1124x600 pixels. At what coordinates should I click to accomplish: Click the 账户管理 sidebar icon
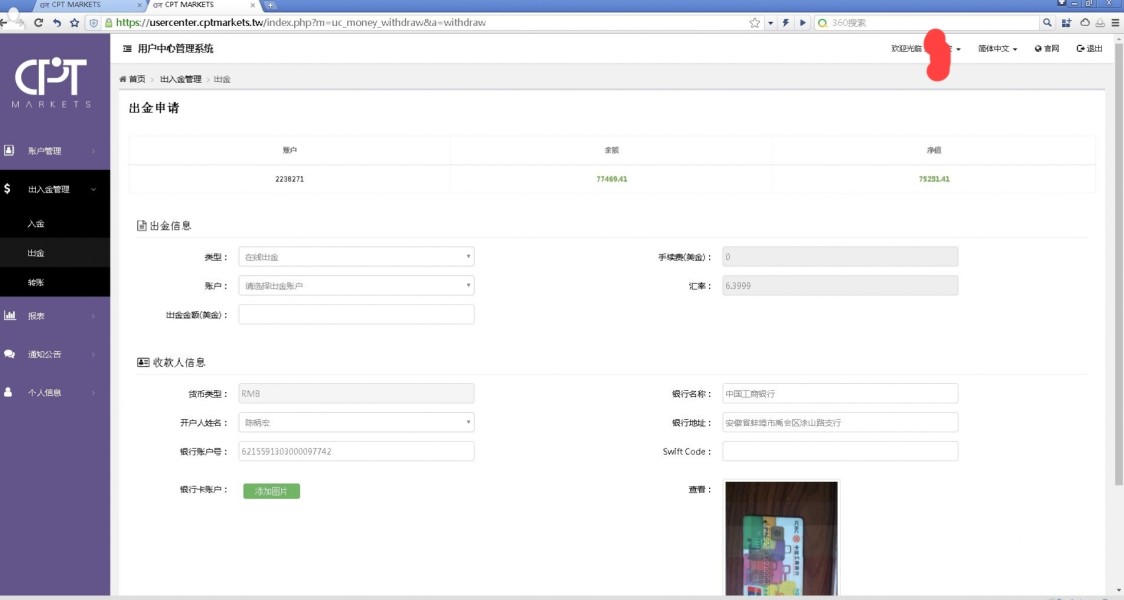click(9, 151)
